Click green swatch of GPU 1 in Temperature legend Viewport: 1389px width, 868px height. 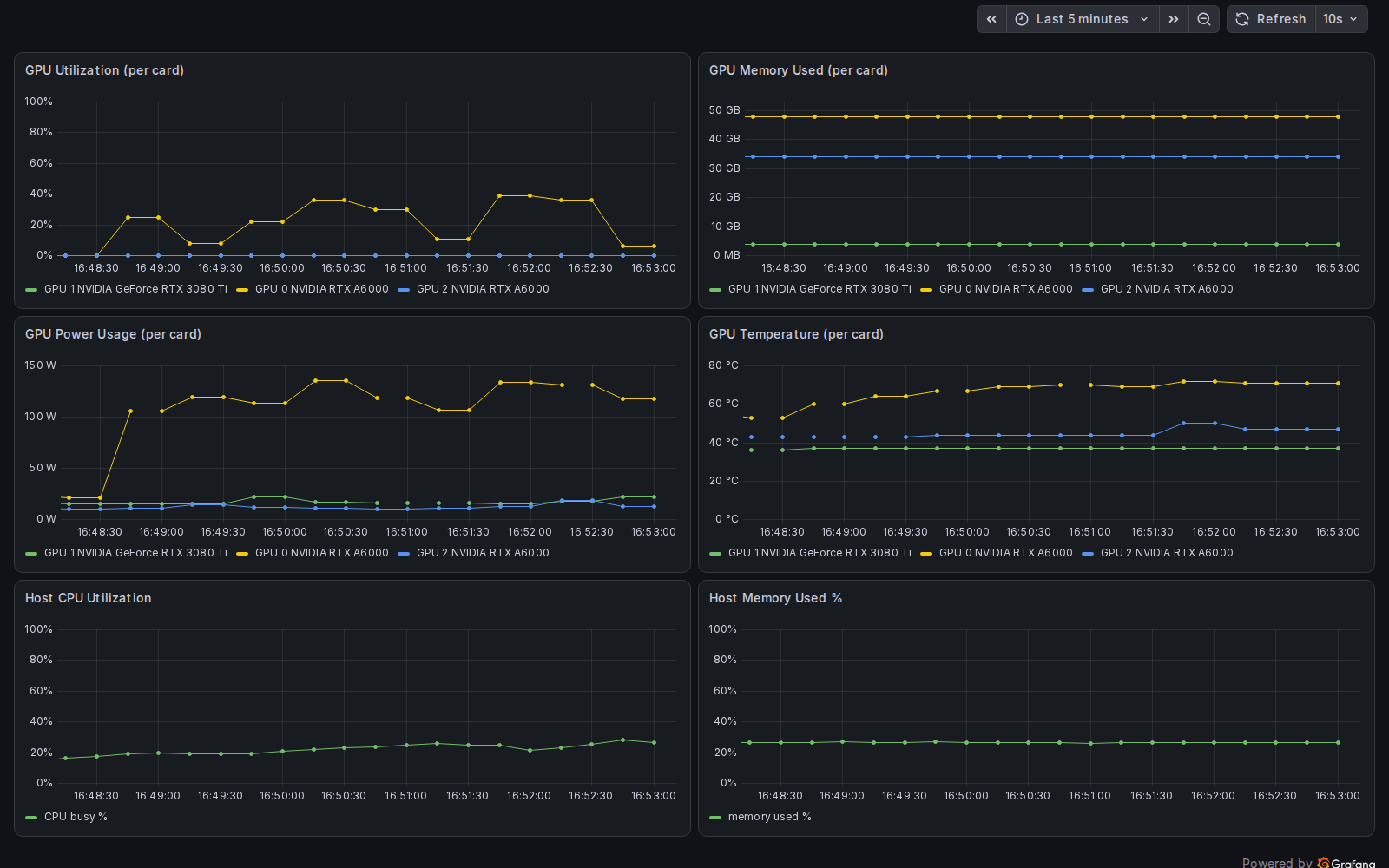715,554
